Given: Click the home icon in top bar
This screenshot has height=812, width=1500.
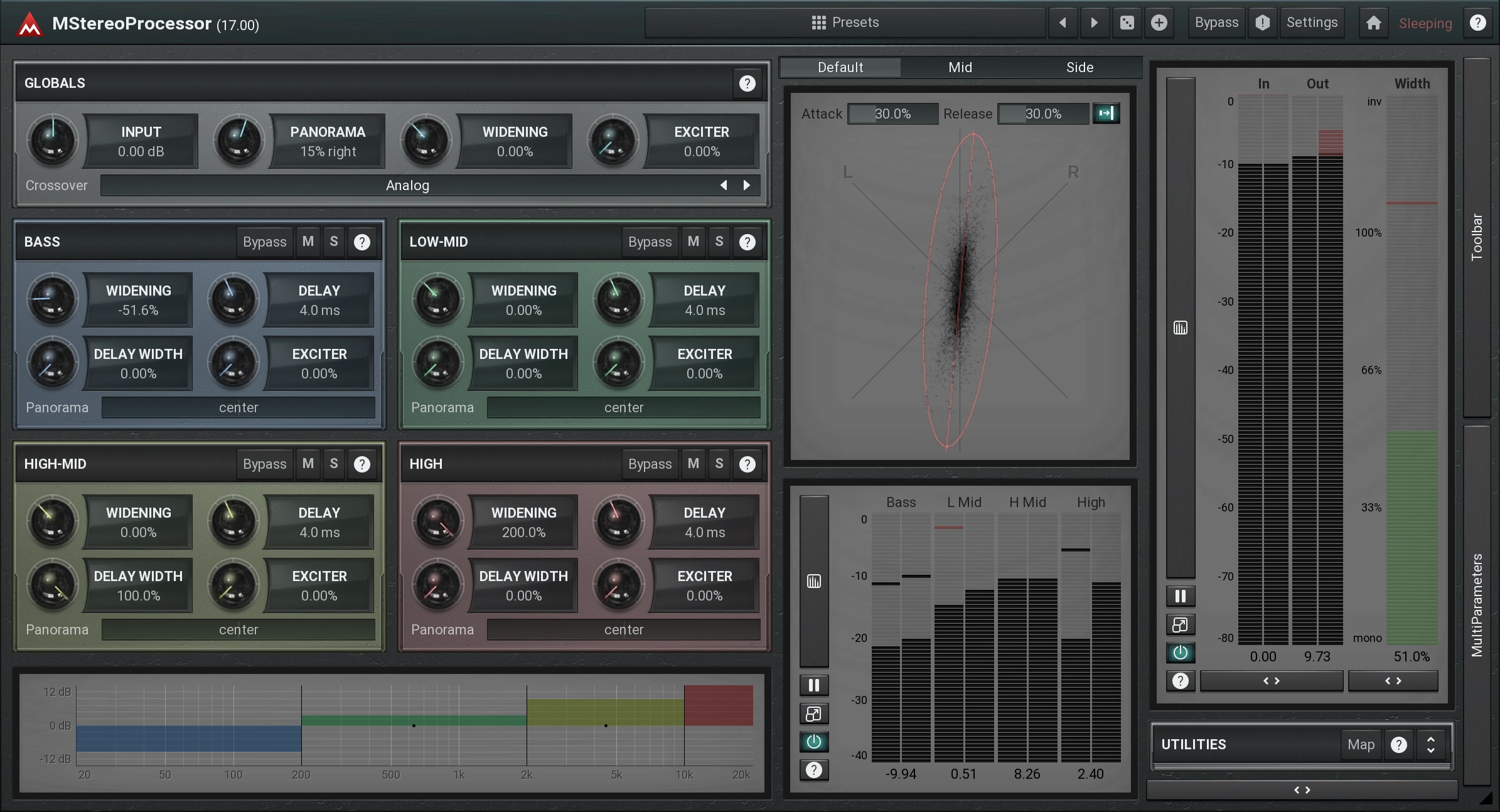Looking at the screenshot, I should (1373, 23).
